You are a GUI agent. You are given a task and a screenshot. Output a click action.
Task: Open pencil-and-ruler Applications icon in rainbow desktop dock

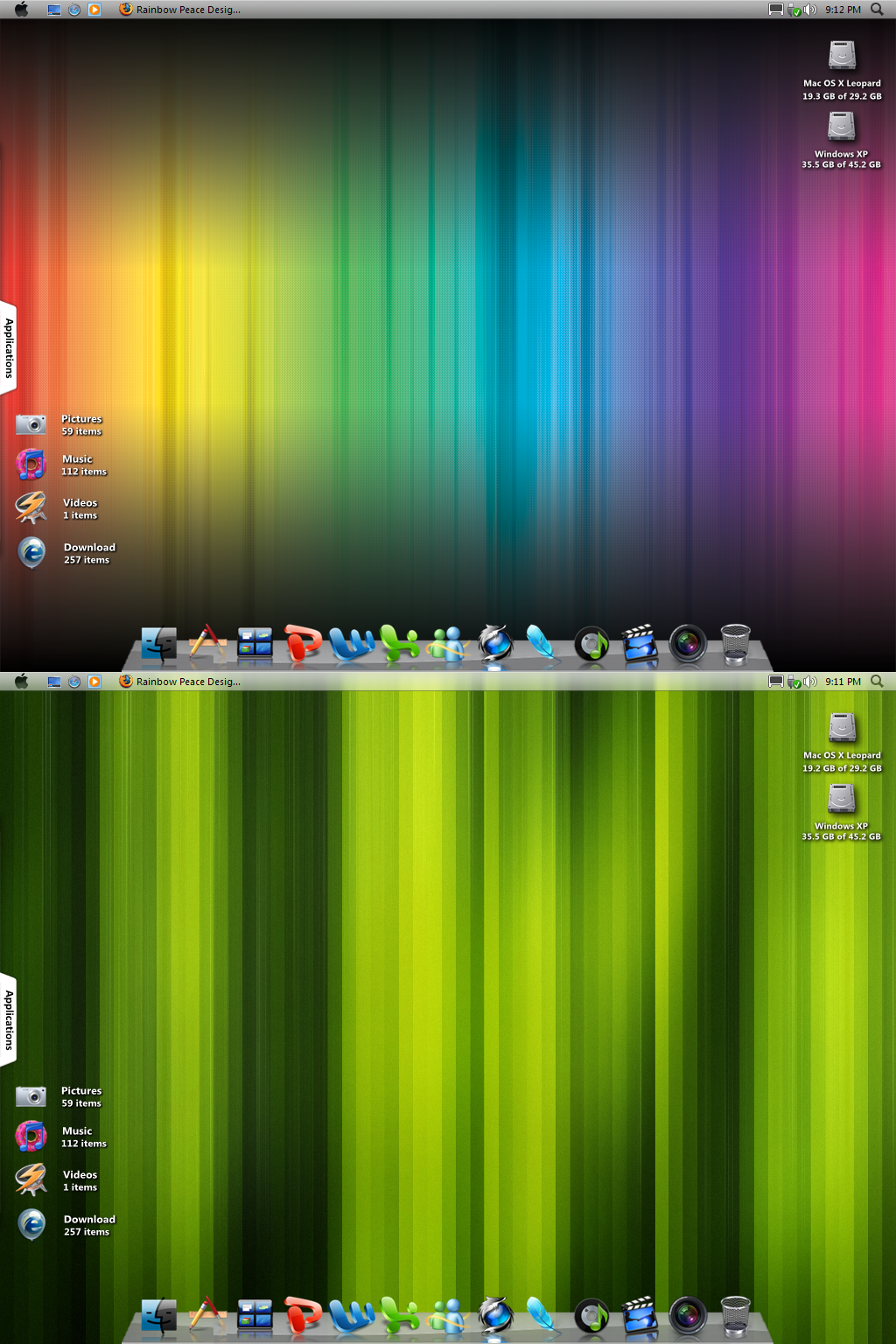(x=207, y=643)
